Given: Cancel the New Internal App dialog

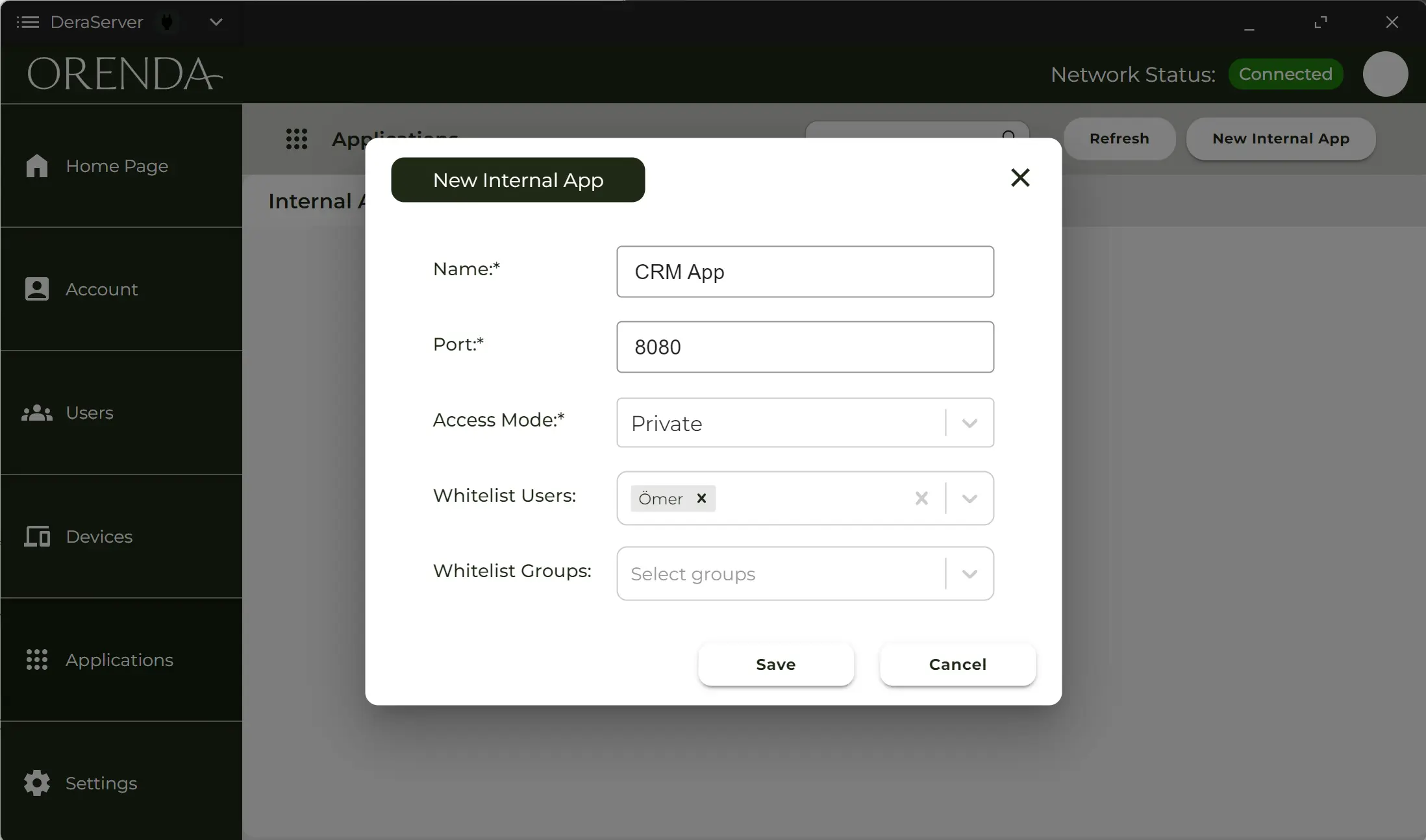Looking at the screenshot, I should point(957,664).
